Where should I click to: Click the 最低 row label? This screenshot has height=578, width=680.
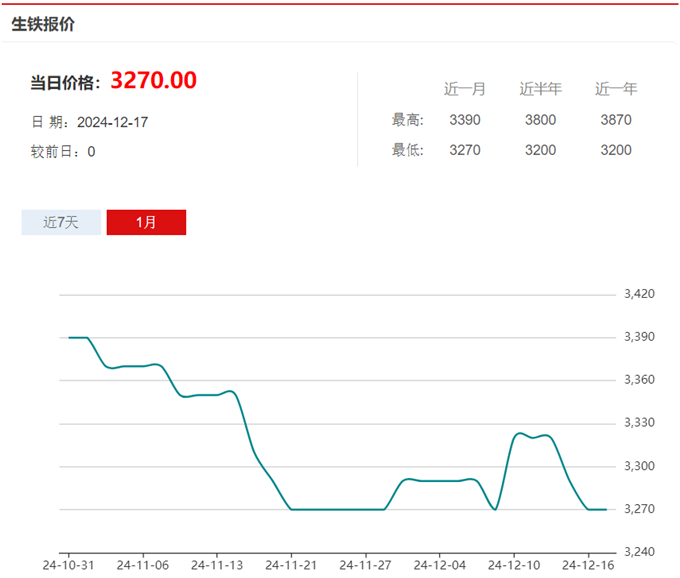(408, 150)
